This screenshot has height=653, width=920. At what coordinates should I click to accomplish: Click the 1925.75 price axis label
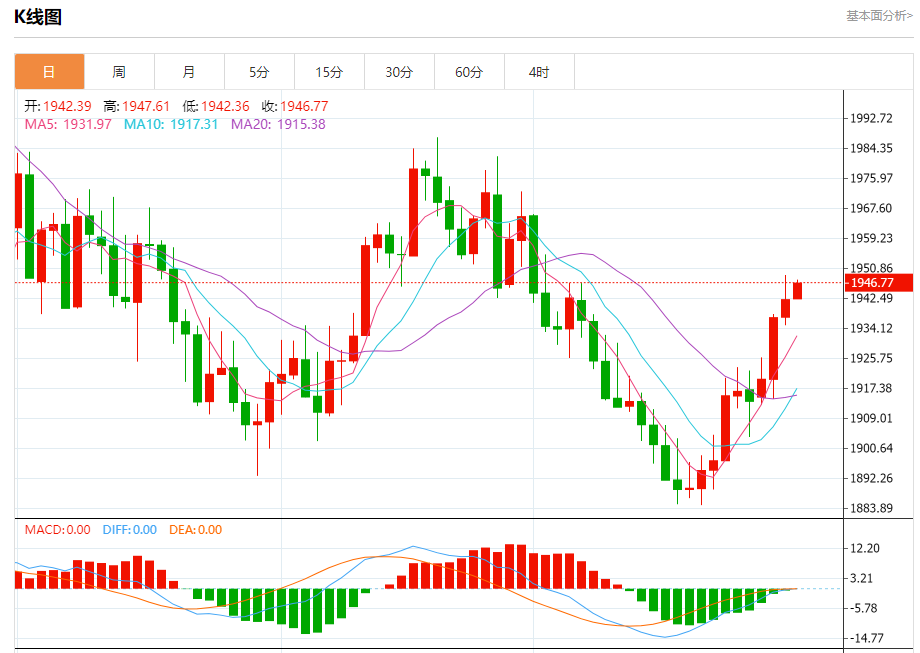click(x=871, y=358)
